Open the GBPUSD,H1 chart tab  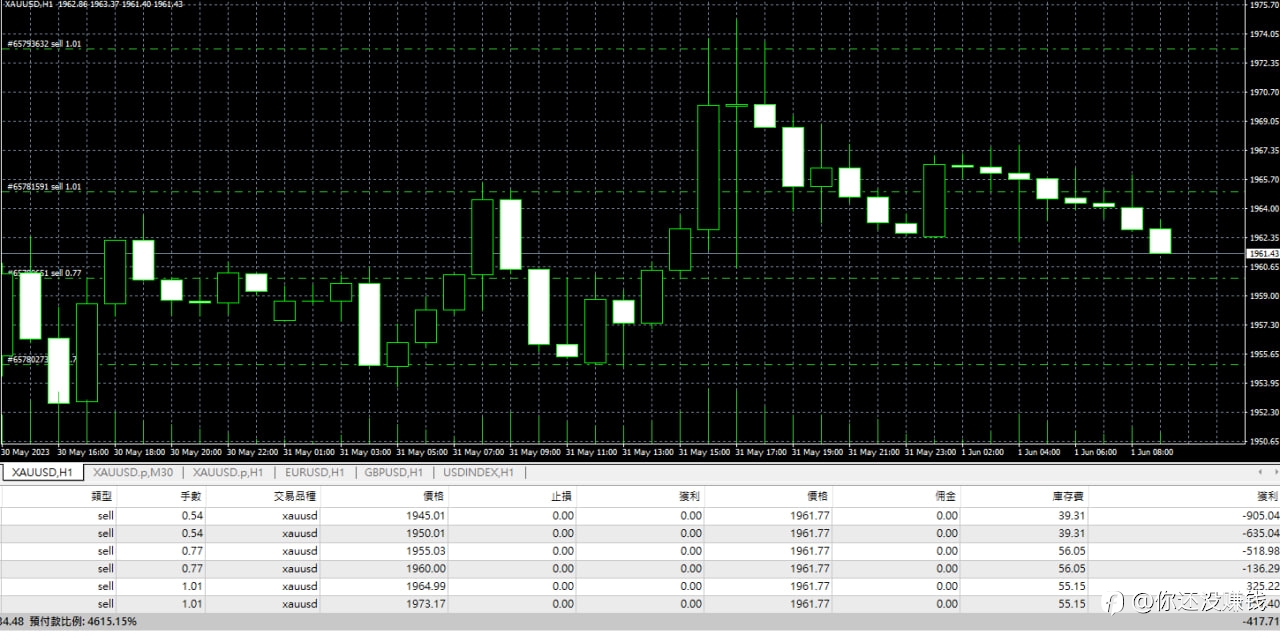[393, 472]
